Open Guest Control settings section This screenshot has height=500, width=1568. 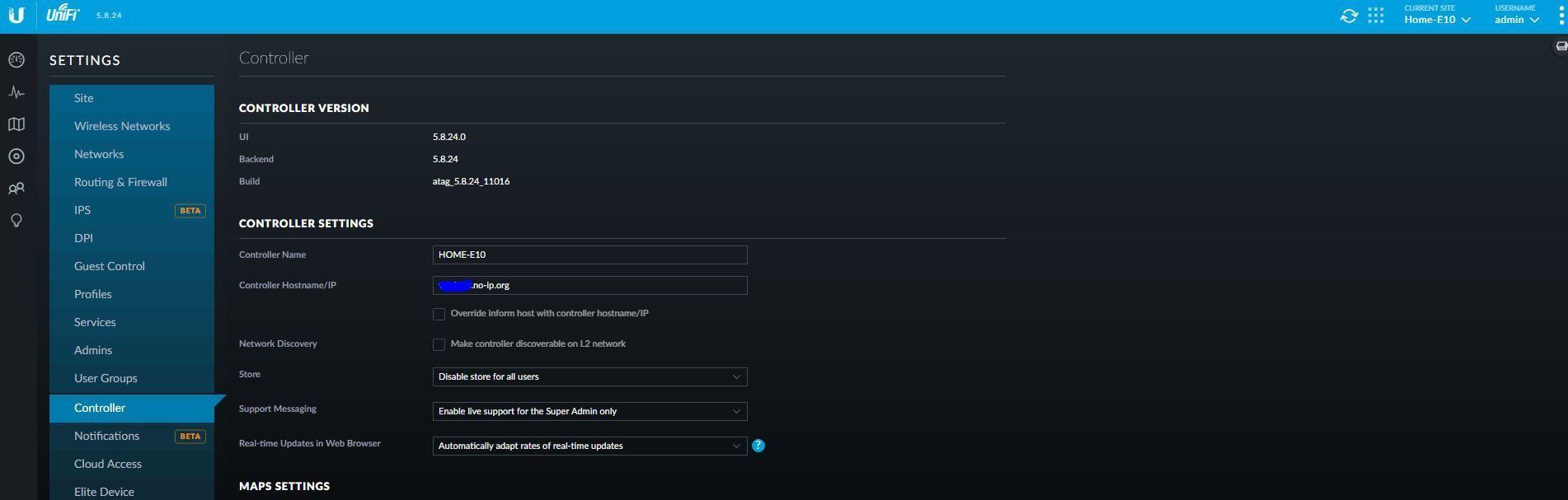pyautogui.click(x=110, y=266)
